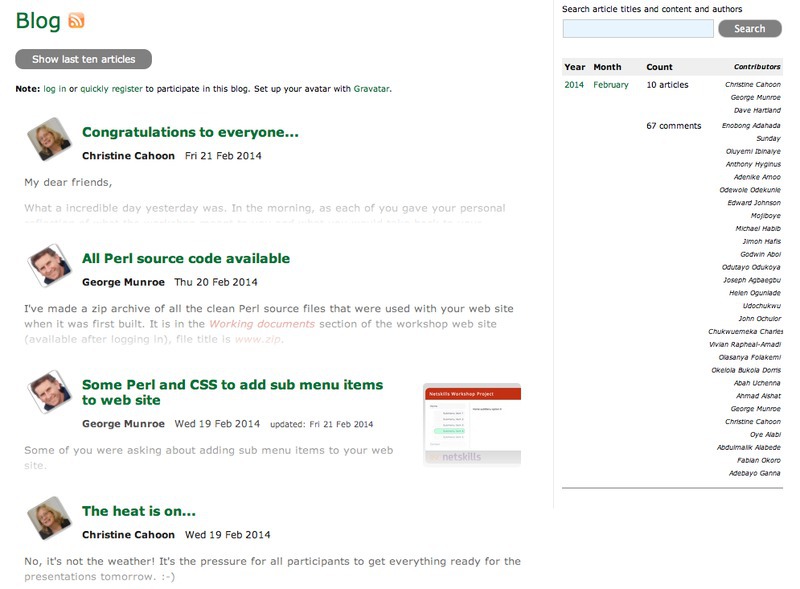Screen dimensions: 800x589
Task: Click the www.zip file link
Action: click(x=258, y=339)
